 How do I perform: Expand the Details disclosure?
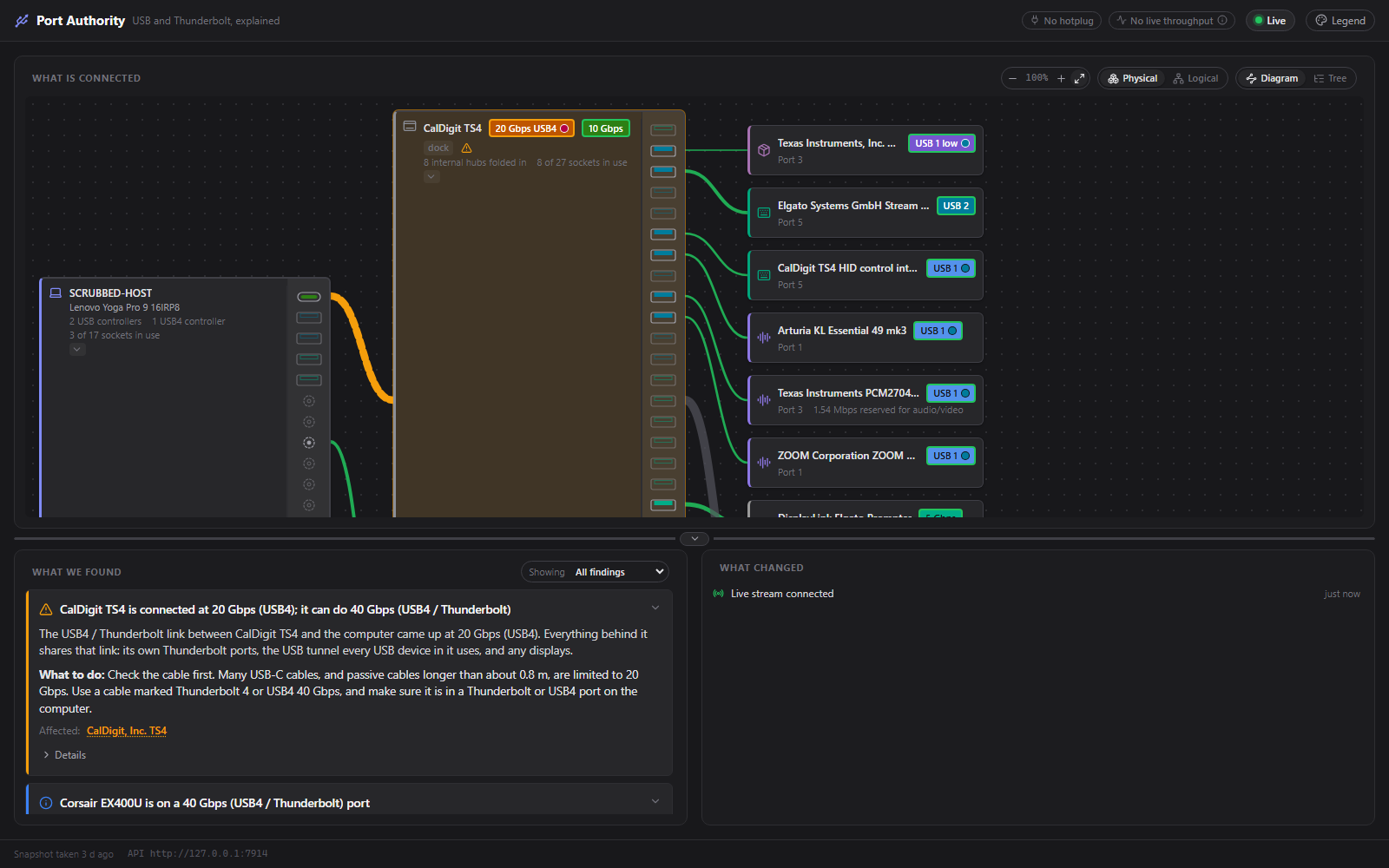(x=63, y=755)
